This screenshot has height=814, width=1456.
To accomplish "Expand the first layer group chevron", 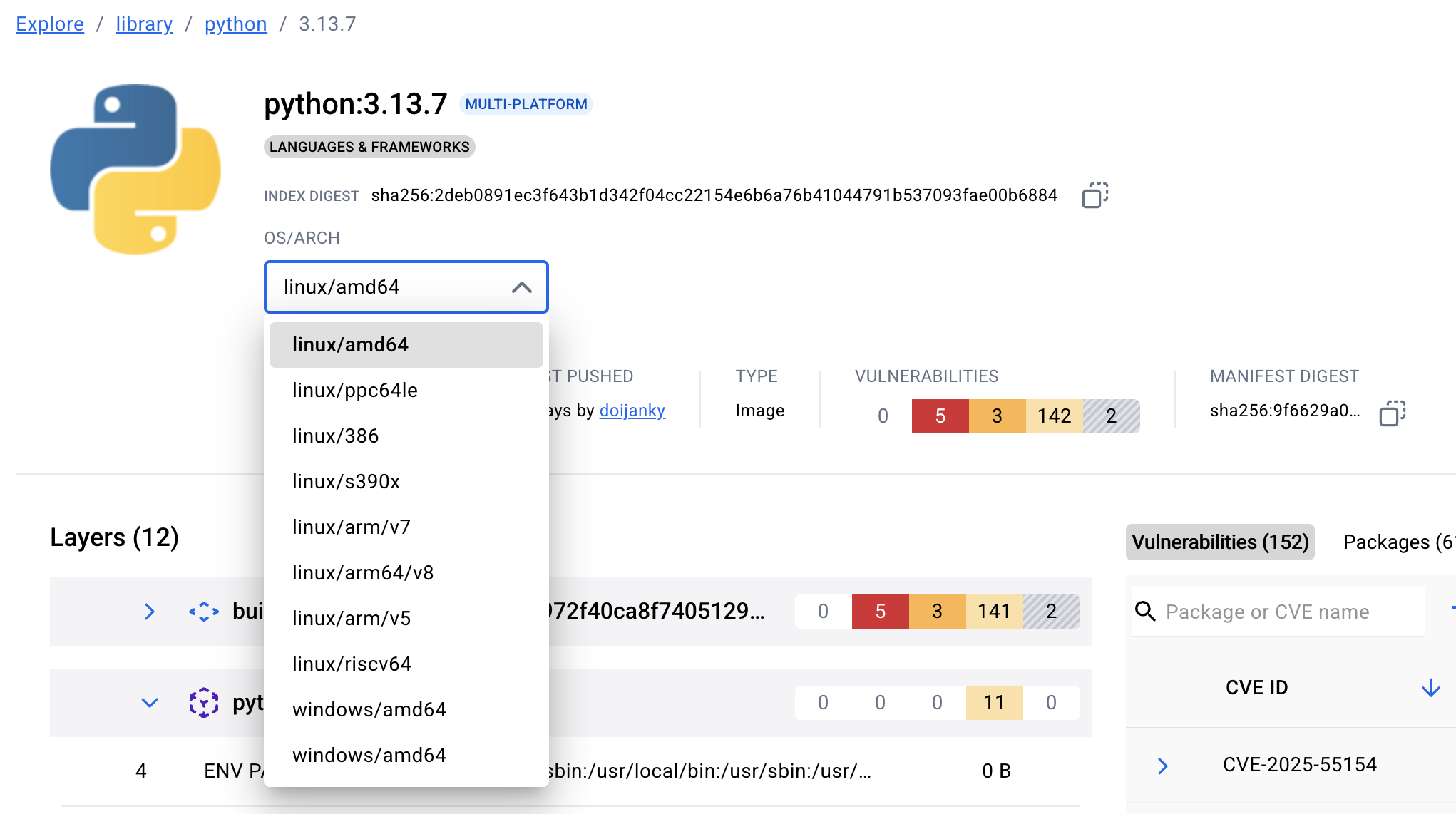I will pyautogui.click(x=149, y=612).
